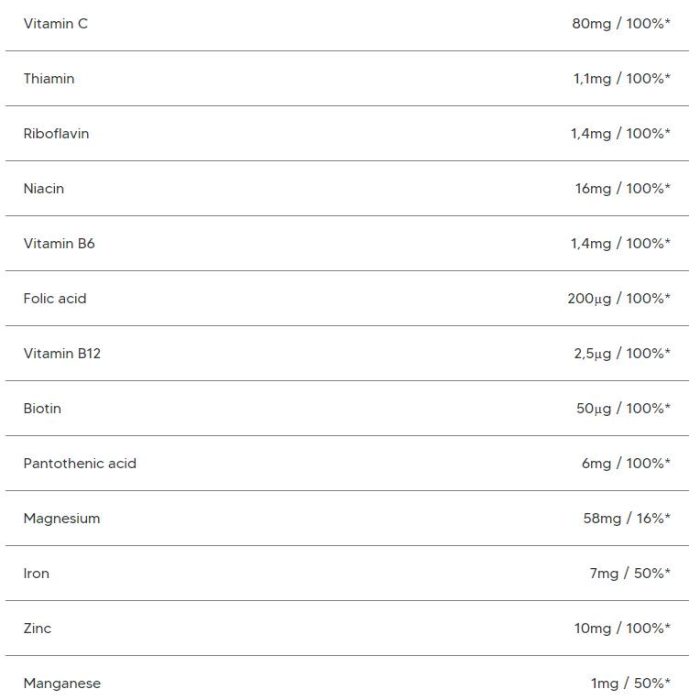
Task: Click the Riboflavin row label
Action: (56, 133)
